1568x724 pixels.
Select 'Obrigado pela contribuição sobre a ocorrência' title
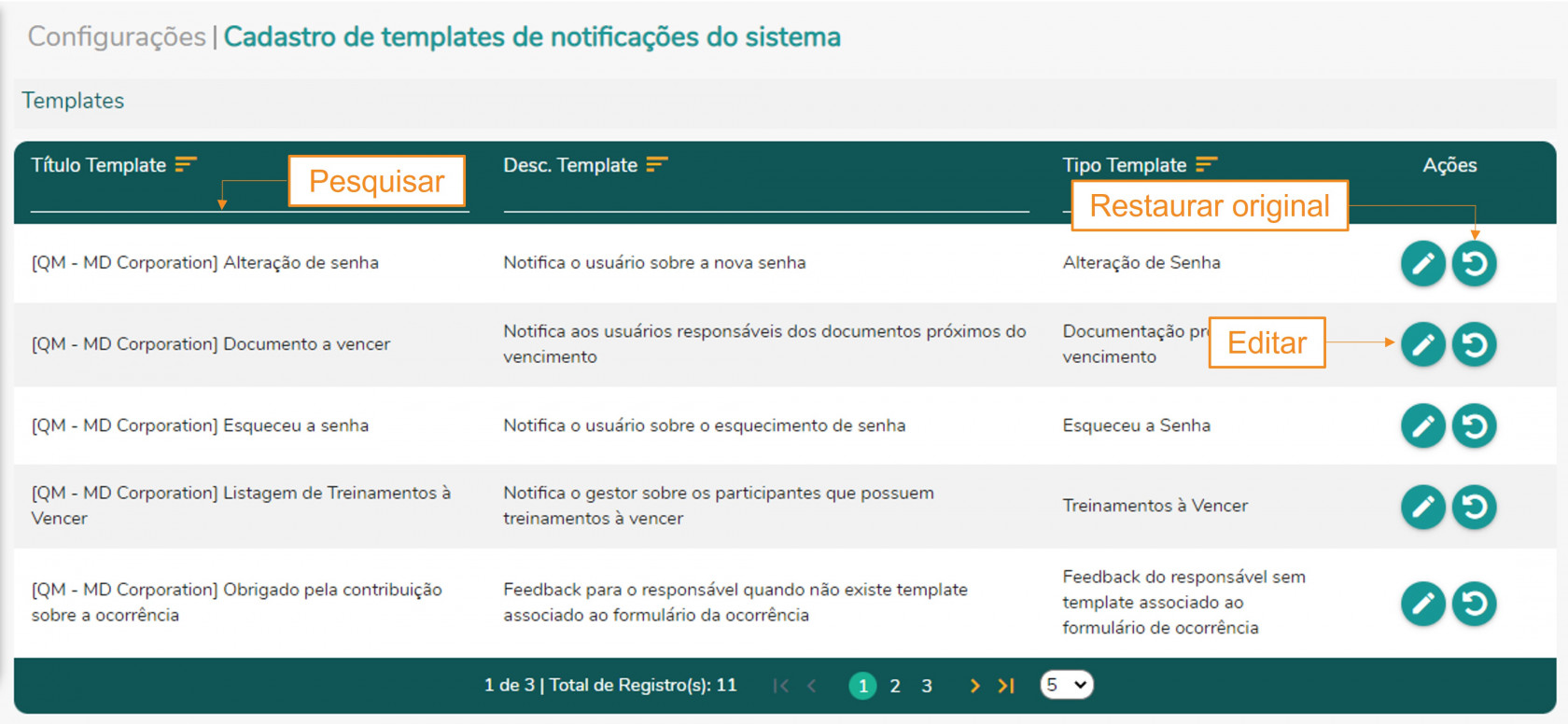236,603
